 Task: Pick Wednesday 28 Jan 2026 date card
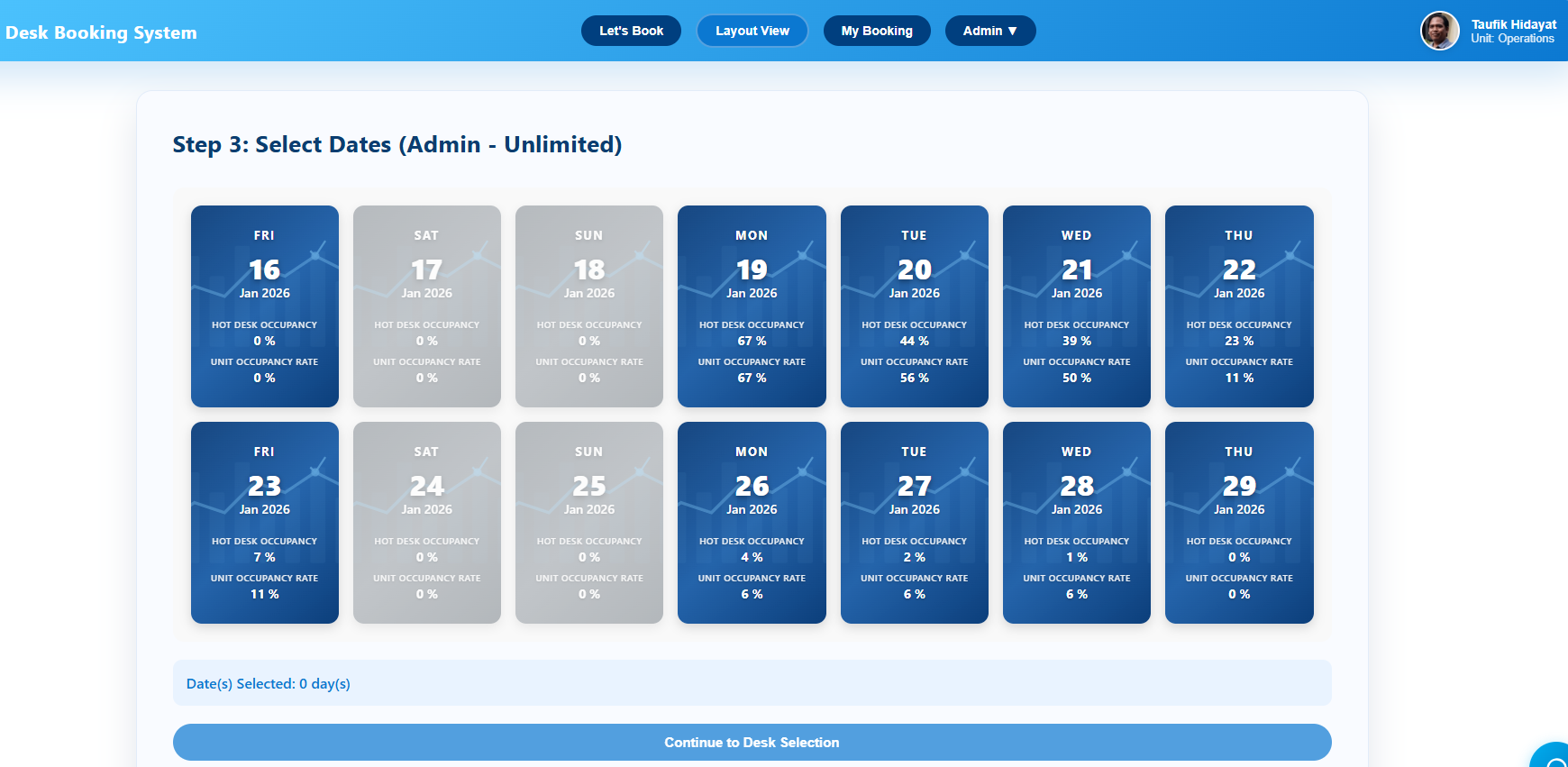(1076, 522)
